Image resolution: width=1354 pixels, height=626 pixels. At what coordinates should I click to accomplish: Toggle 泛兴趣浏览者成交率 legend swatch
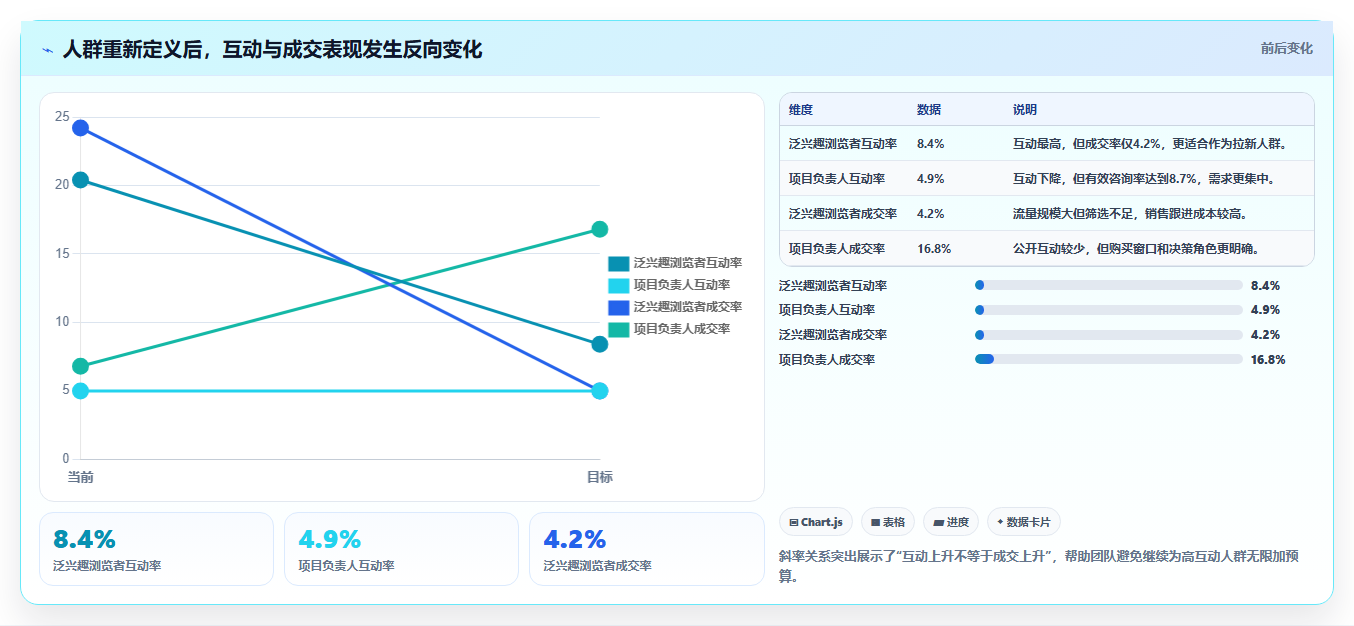pos(619,307)
